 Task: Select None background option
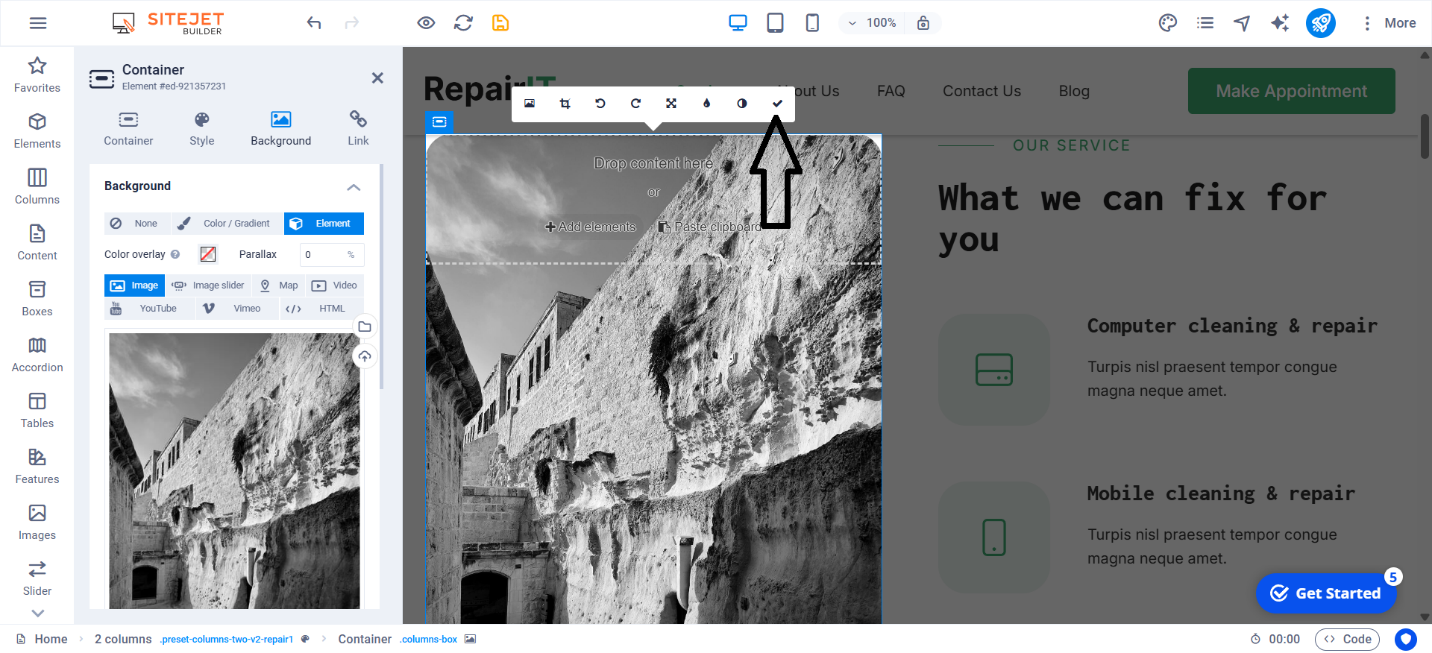click(136, 224)
